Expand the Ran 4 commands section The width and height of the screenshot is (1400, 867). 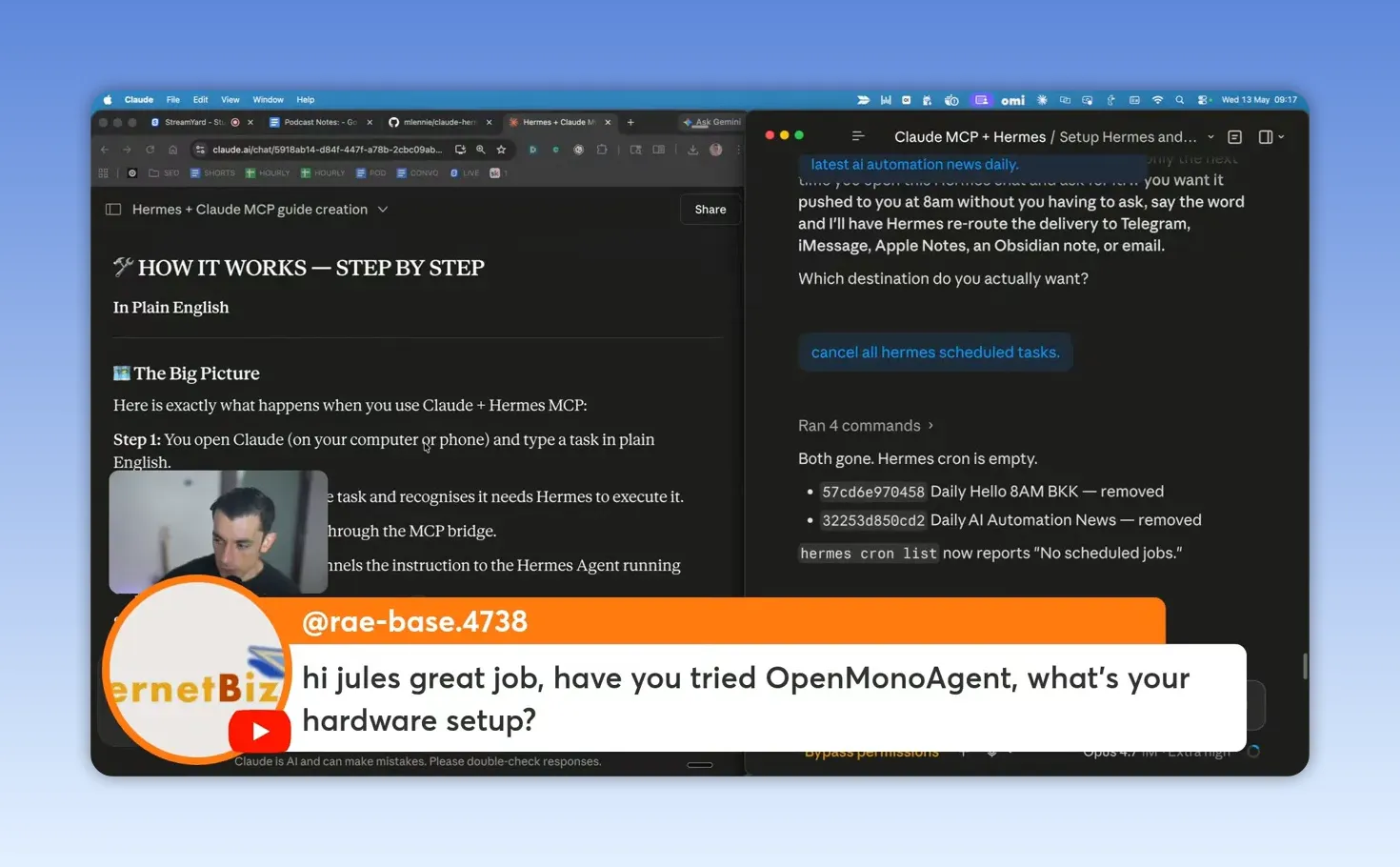[866, 426]
